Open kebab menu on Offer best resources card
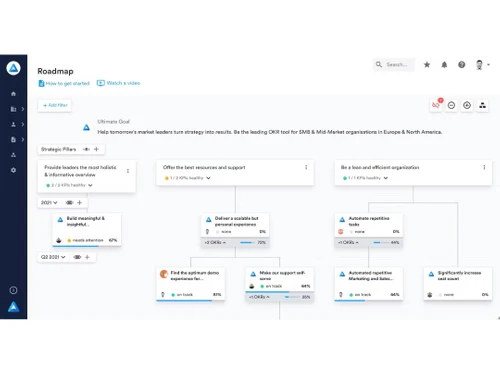 tap(306, 167)
